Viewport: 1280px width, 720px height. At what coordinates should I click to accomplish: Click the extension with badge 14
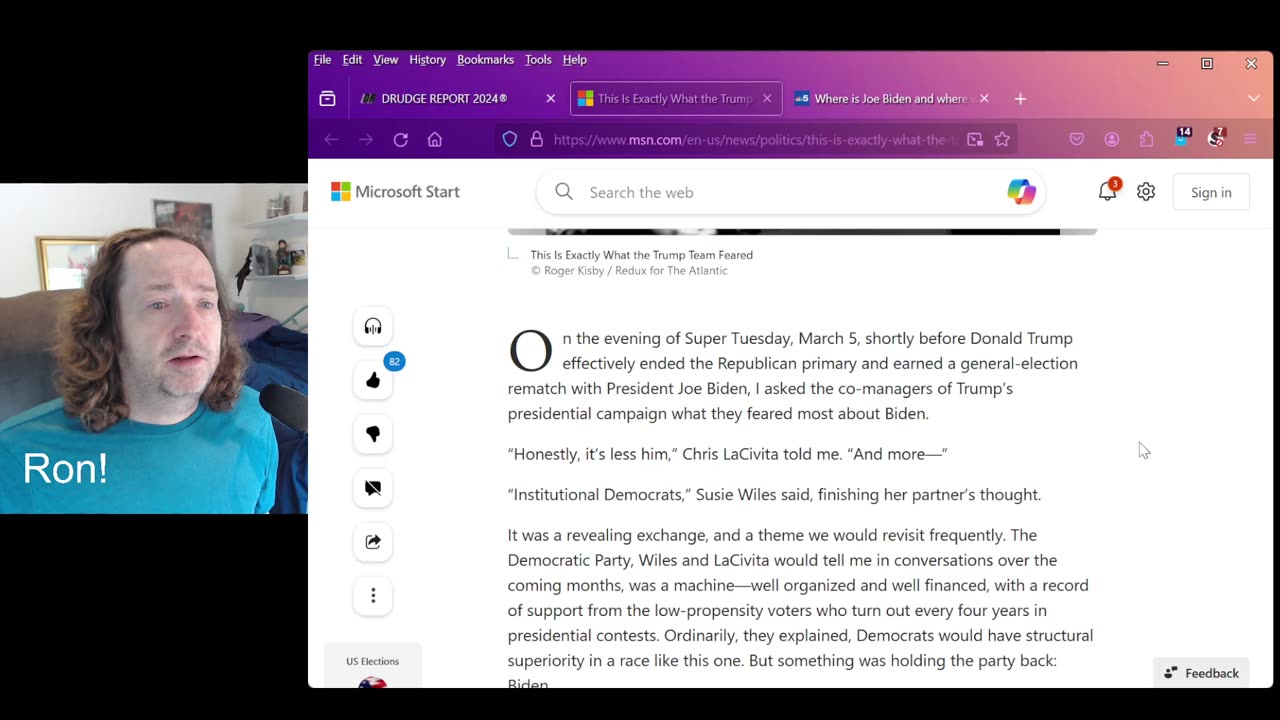click(1182, 138)
